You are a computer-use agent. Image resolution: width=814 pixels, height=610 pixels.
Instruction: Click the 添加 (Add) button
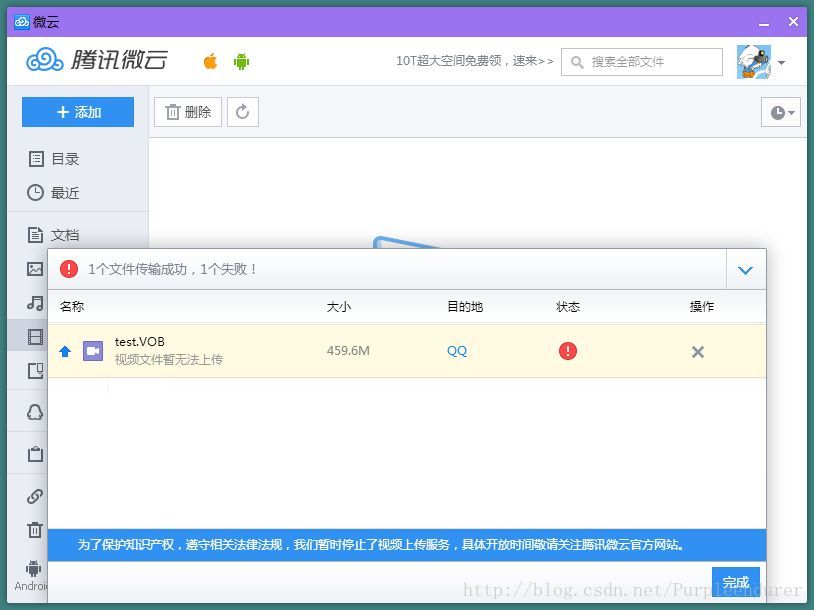[78, 112]
